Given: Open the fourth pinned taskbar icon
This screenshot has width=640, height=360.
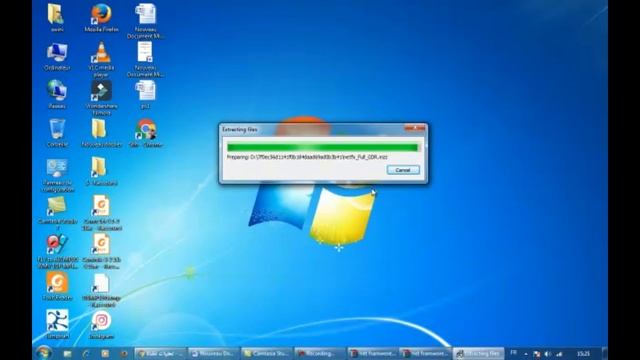Looking at the screenshot, I should 124,353.
